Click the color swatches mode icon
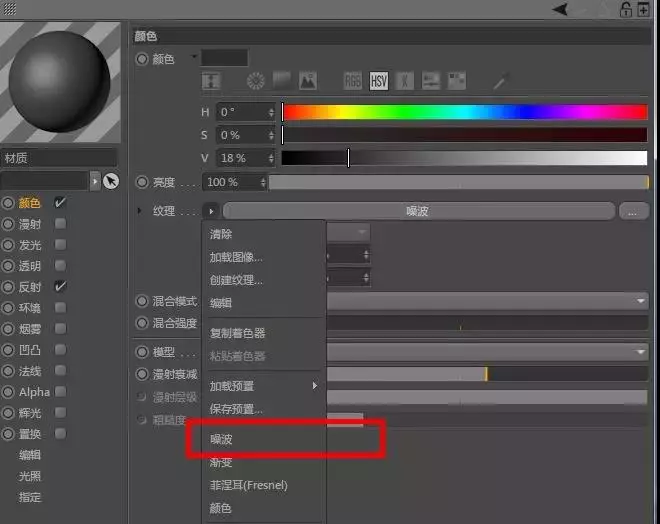Viewport: 660px width, 524px height. click(457, 81)
